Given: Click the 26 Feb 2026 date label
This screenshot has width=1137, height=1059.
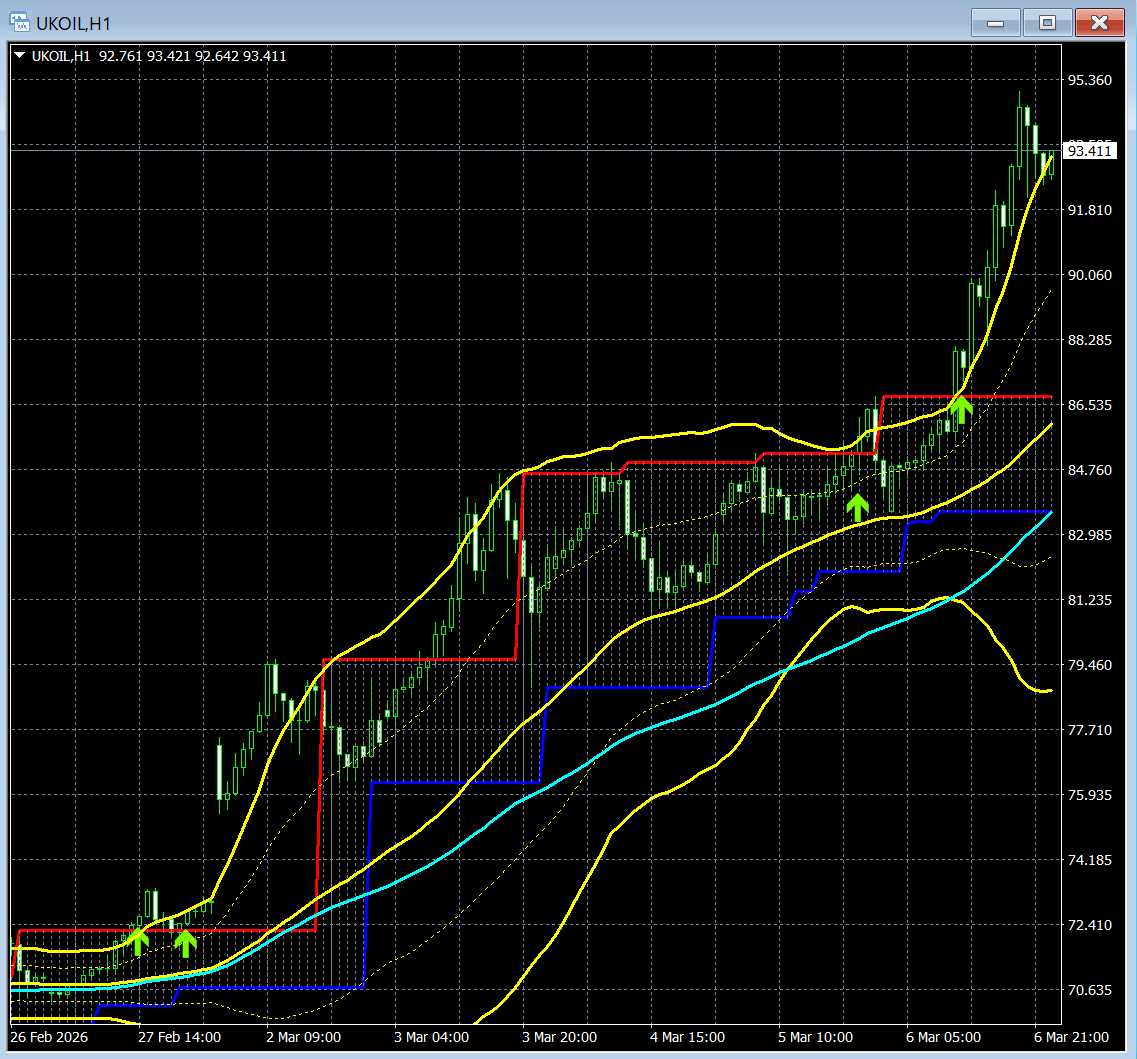Looking at the screenshot, I should pyautogui.click(x=49, y=1037).
